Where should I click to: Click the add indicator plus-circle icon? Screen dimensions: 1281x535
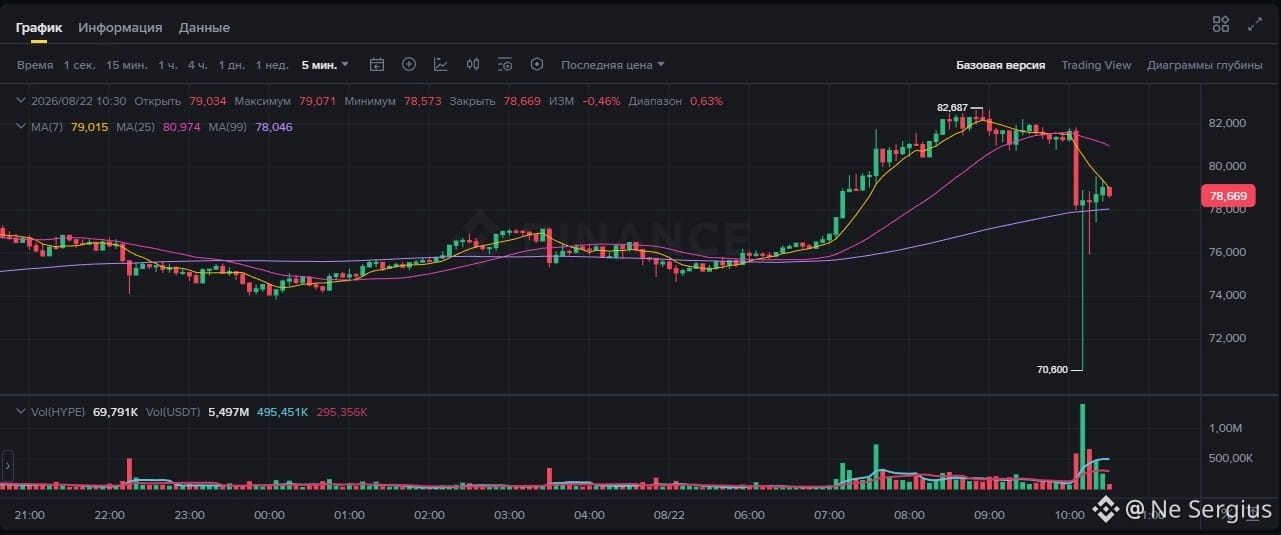click(x=409, y=65)
